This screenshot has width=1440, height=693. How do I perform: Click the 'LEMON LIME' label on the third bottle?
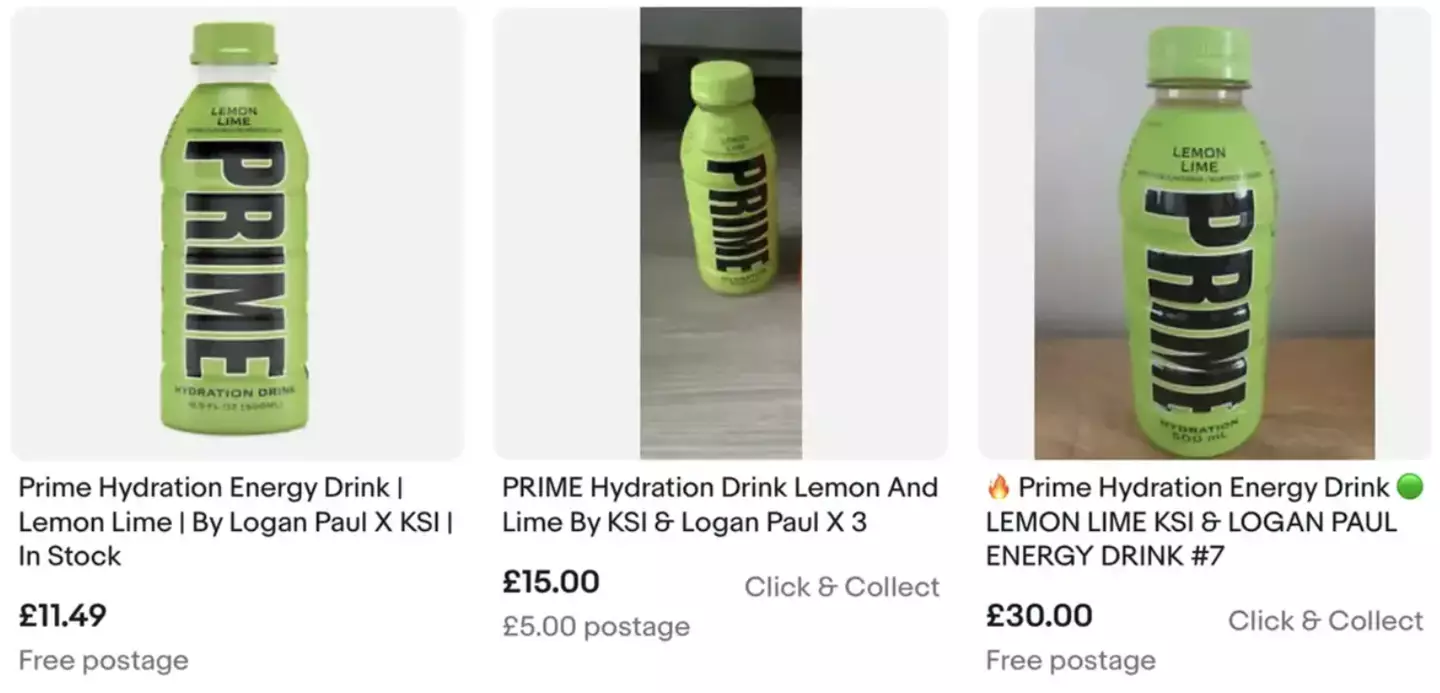click(1198, 160)
